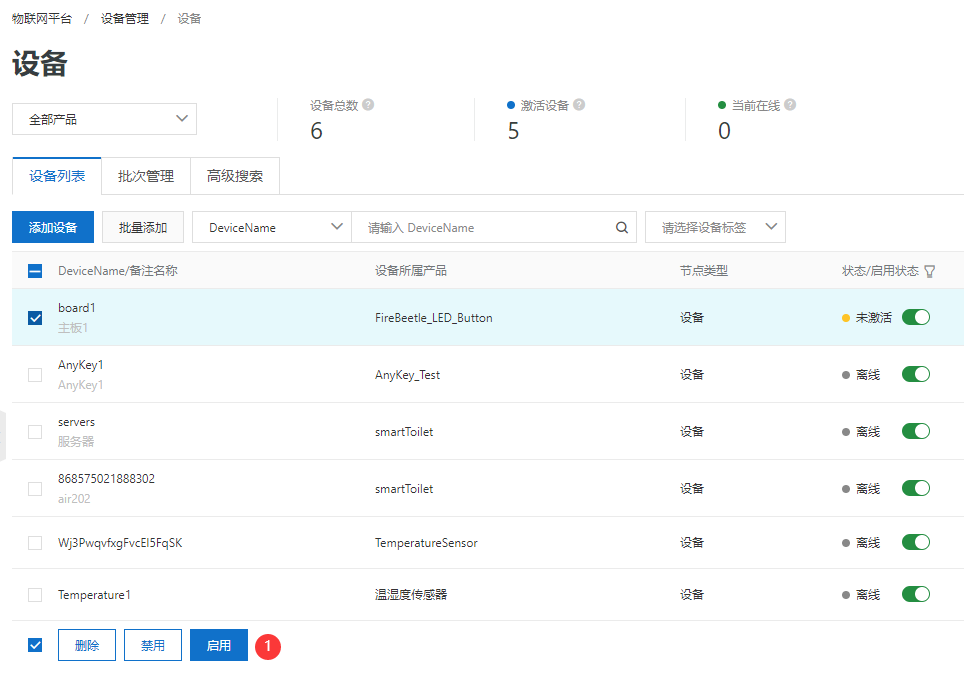Click product FireBeetle_LED_Button
This screenshot has width=964, height=674.
click(433, 318)
